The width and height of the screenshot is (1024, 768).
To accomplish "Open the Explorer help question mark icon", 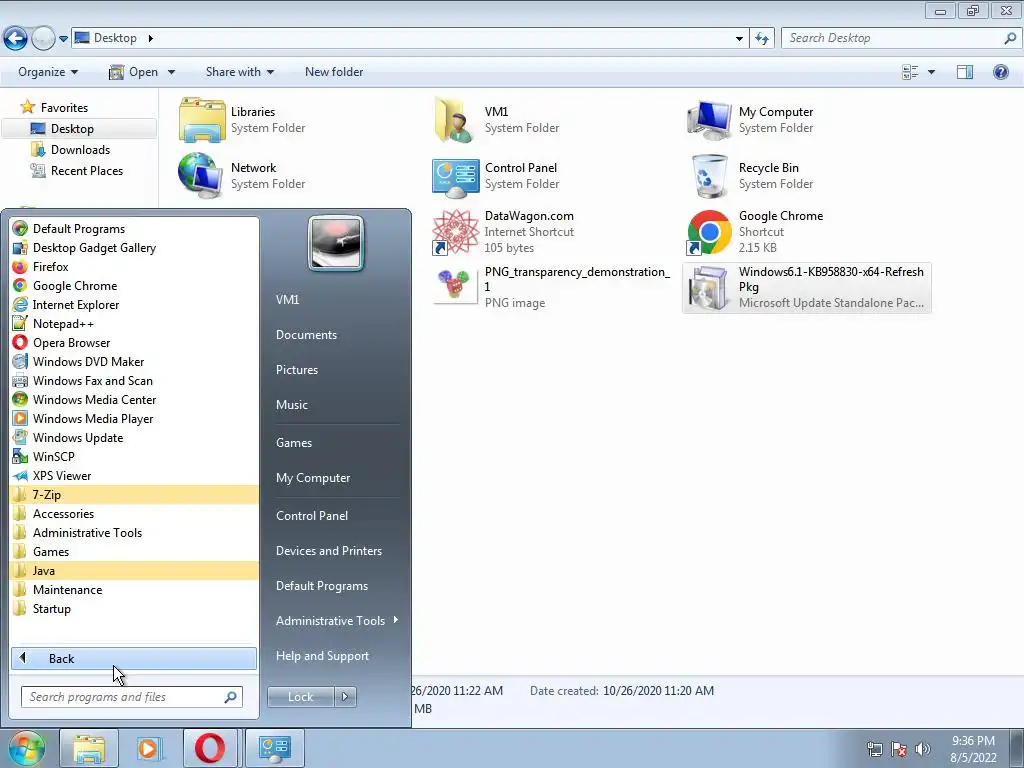I will click(x=1000, y=72).
